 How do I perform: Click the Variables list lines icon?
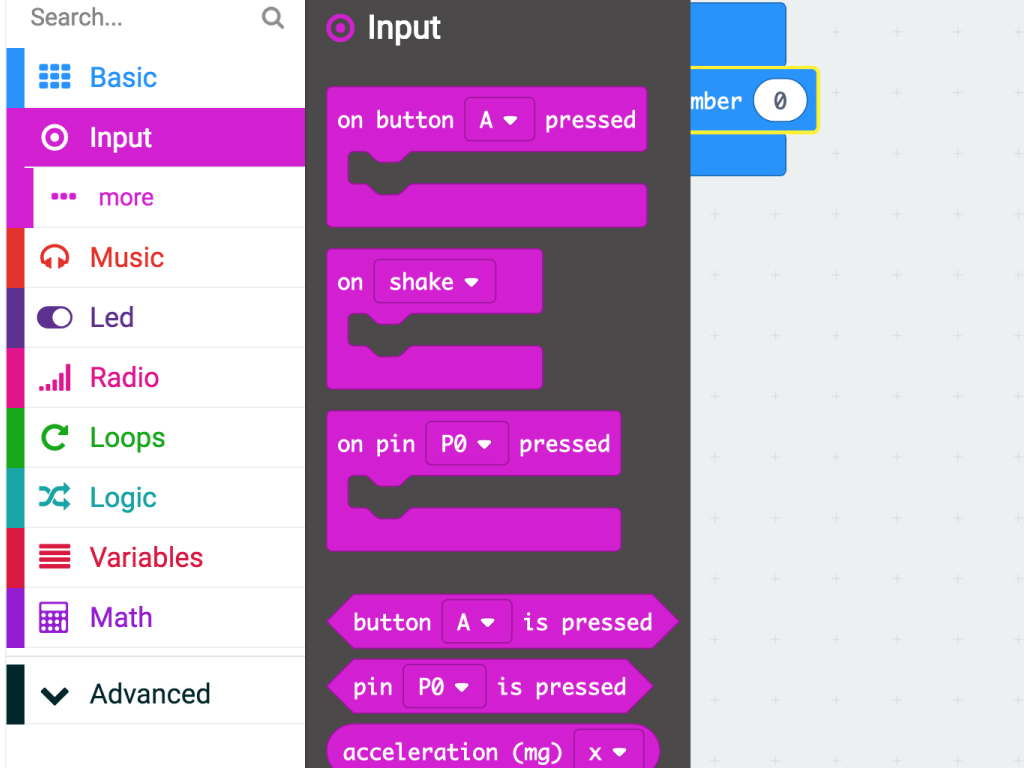click(55, 557)
